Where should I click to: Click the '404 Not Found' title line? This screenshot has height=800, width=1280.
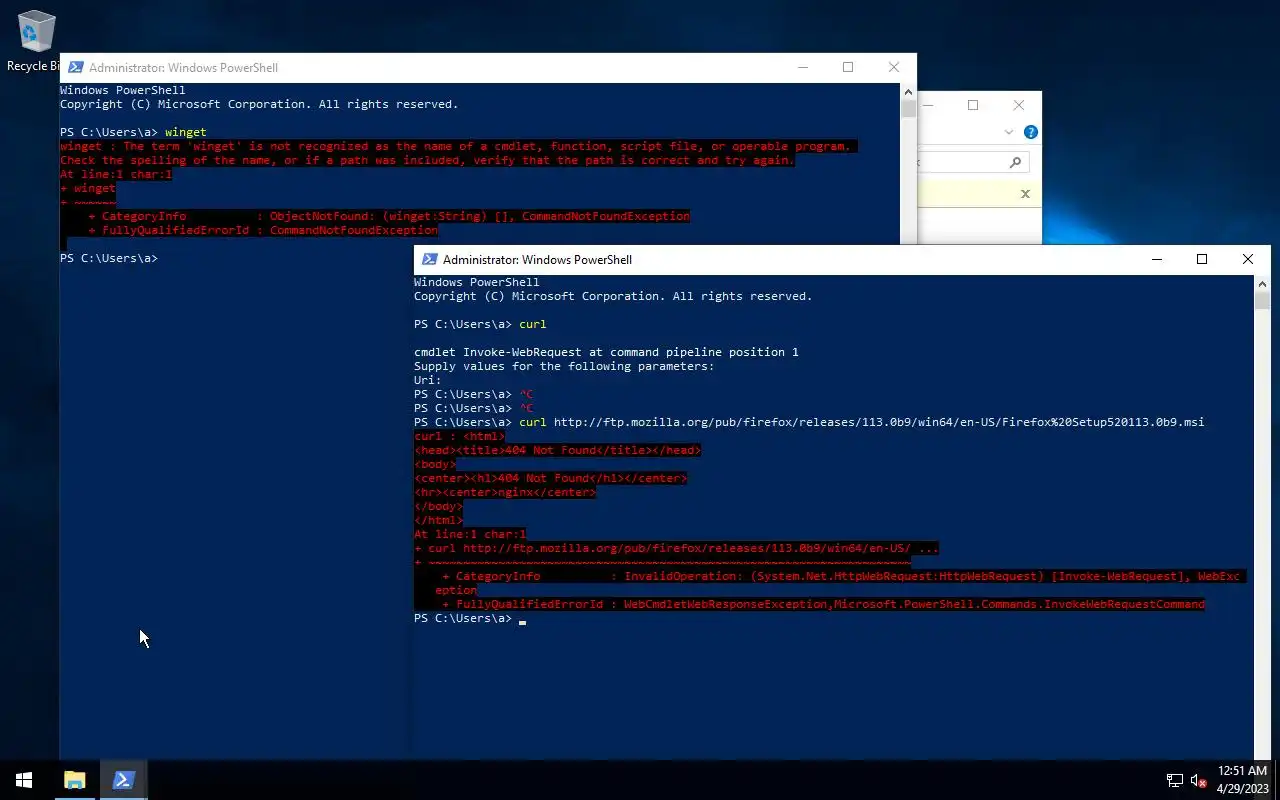[557, 450]
